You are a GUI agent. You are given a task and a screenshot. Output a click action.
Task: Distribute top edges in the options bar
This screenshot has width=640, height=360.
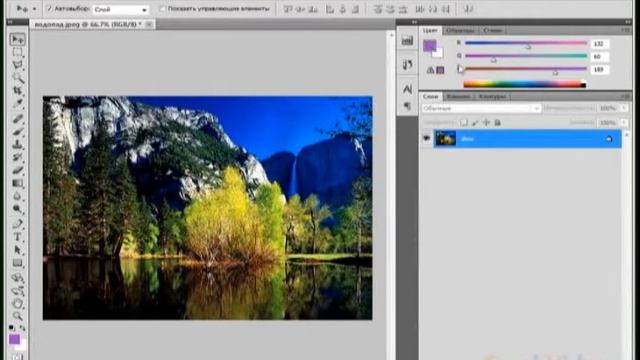[x=378, y=9]
